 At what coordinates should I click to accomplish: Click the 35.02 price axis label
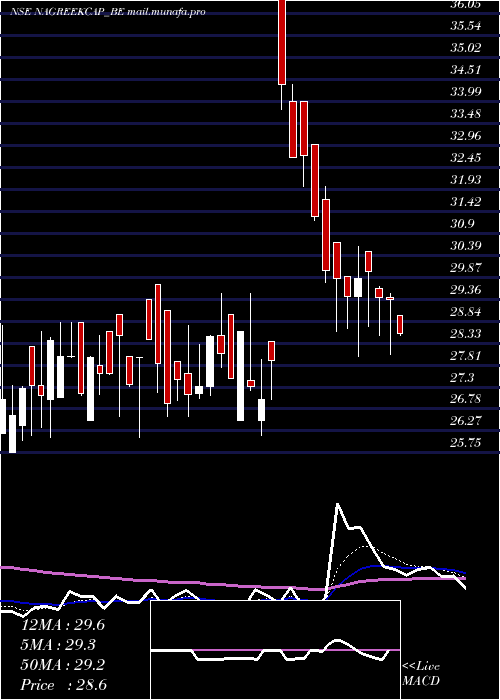(x=465, y=48)
